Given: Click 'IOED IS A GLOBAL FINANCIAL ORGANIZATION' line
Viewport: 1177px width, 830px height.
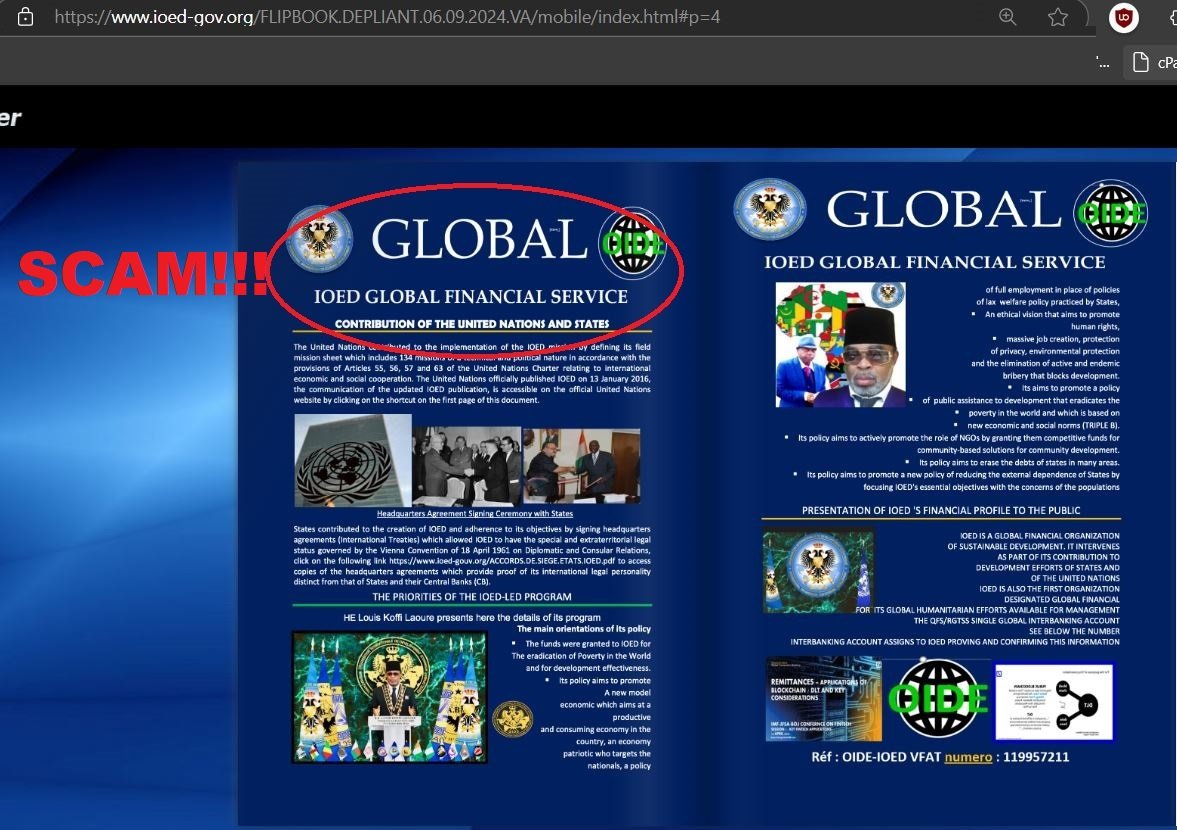Looking at the screenshot, I should point(1039,536).
